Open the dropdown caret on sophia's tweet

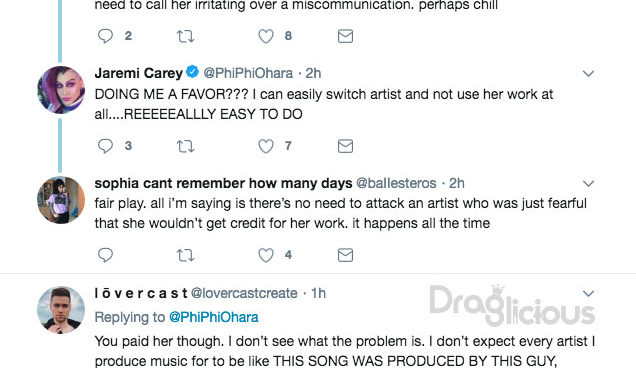coord(588,183)
